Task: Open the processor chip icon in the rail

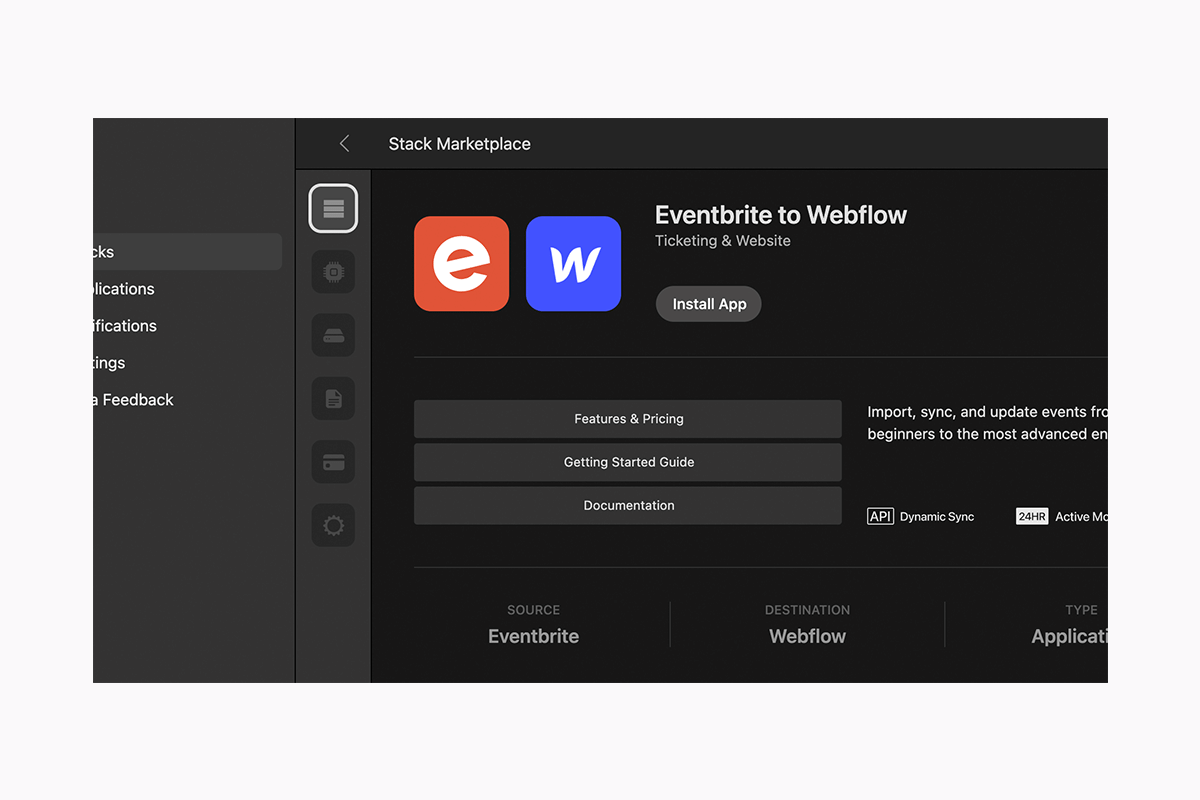Action: [x=333, y=272]
